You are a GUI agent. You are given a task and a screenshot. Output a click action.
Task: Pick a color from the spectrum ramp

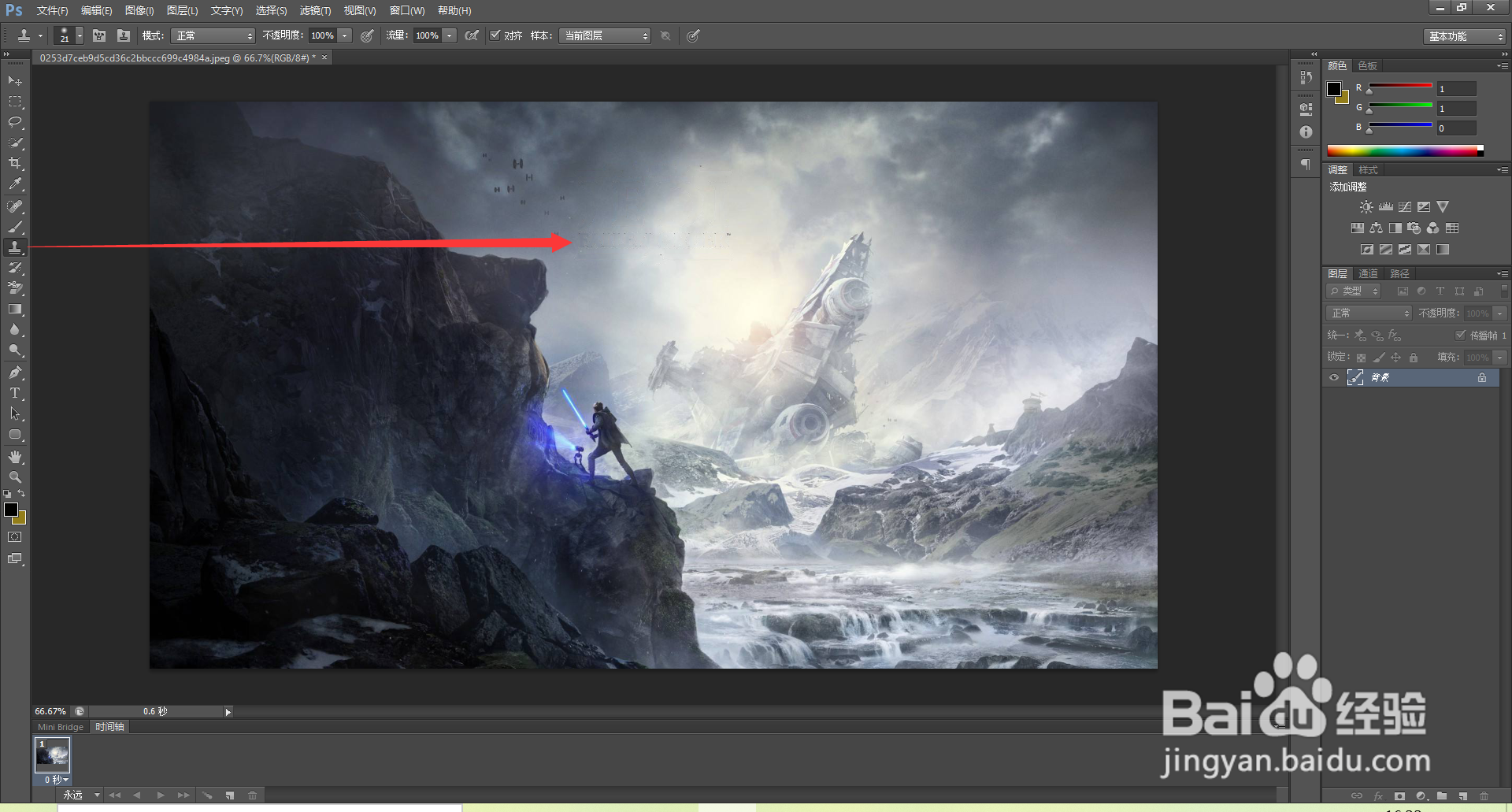(1405, 150)
